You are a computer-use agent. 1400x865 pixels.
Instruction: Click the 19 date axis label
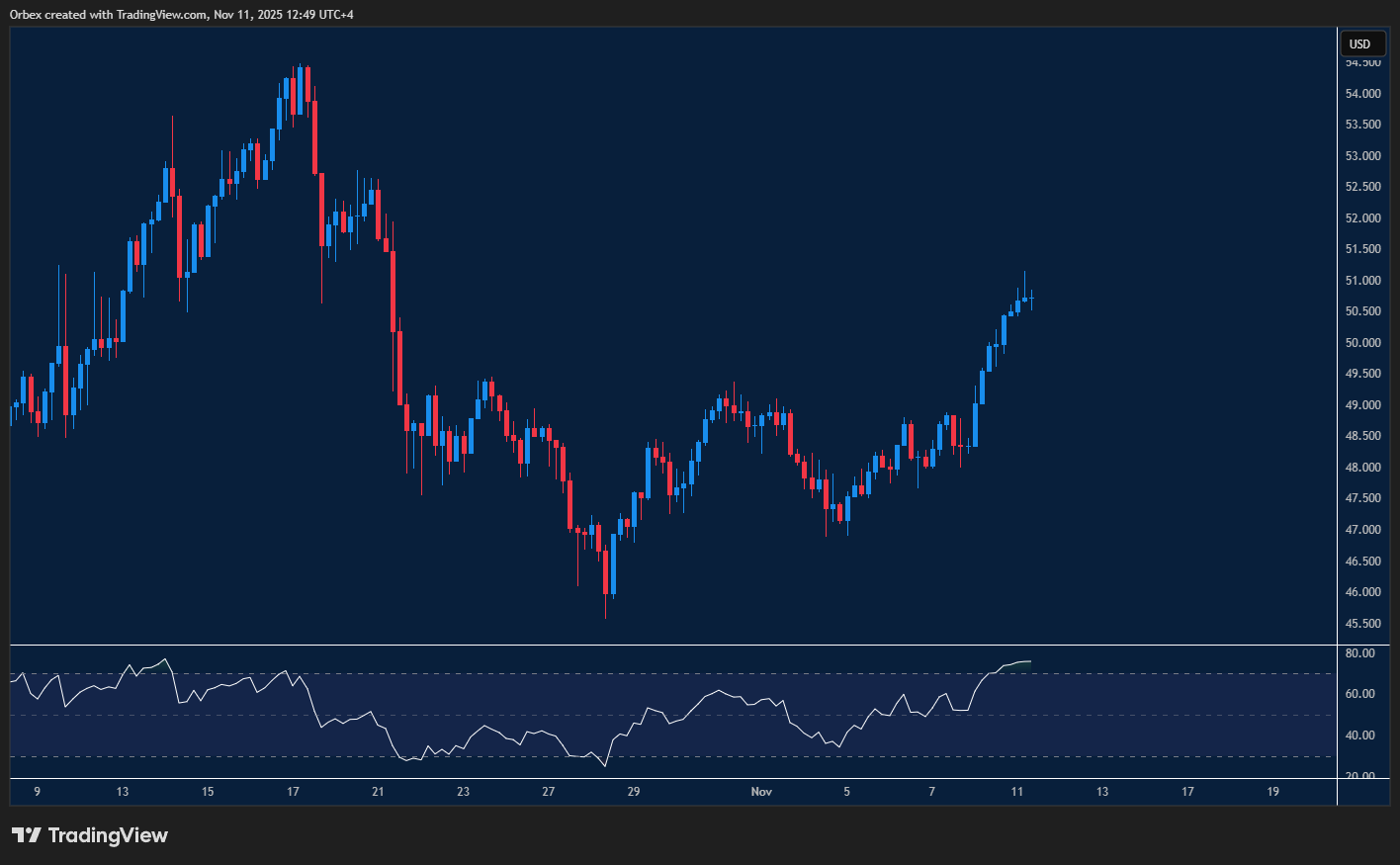point(1273,792)
